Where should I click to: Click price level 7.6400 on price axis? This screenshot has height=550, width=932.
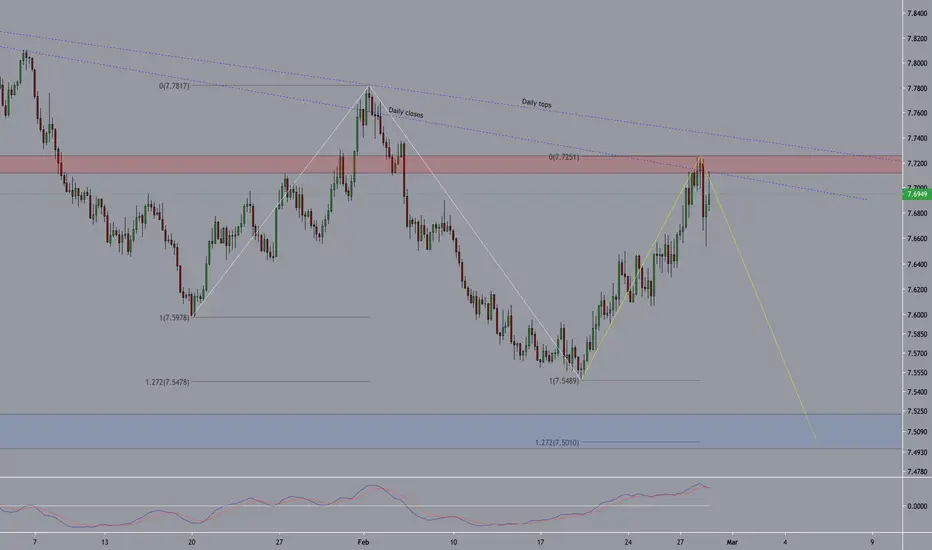coord(917,265)
